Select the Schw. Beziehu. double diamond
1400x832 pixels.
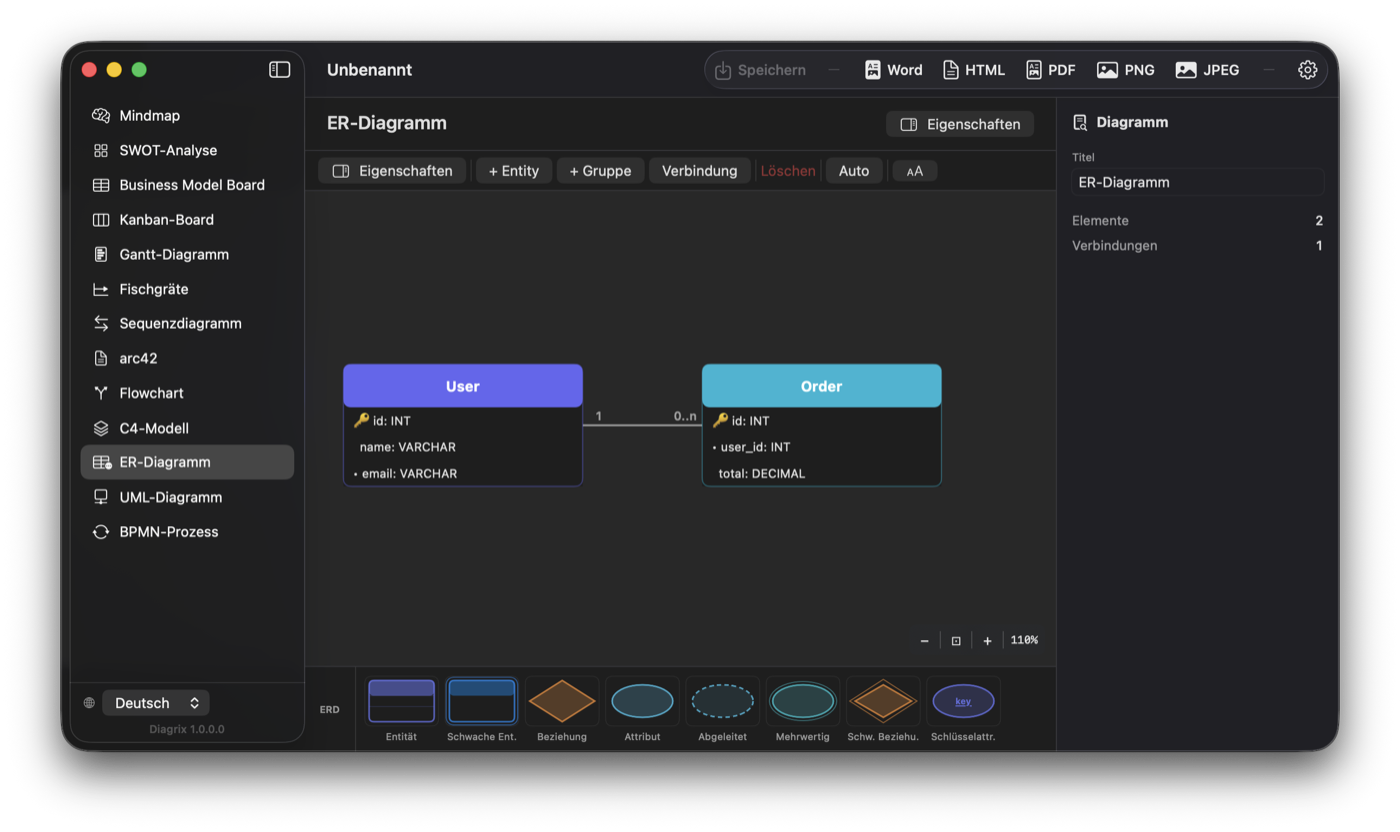[883, 701]
